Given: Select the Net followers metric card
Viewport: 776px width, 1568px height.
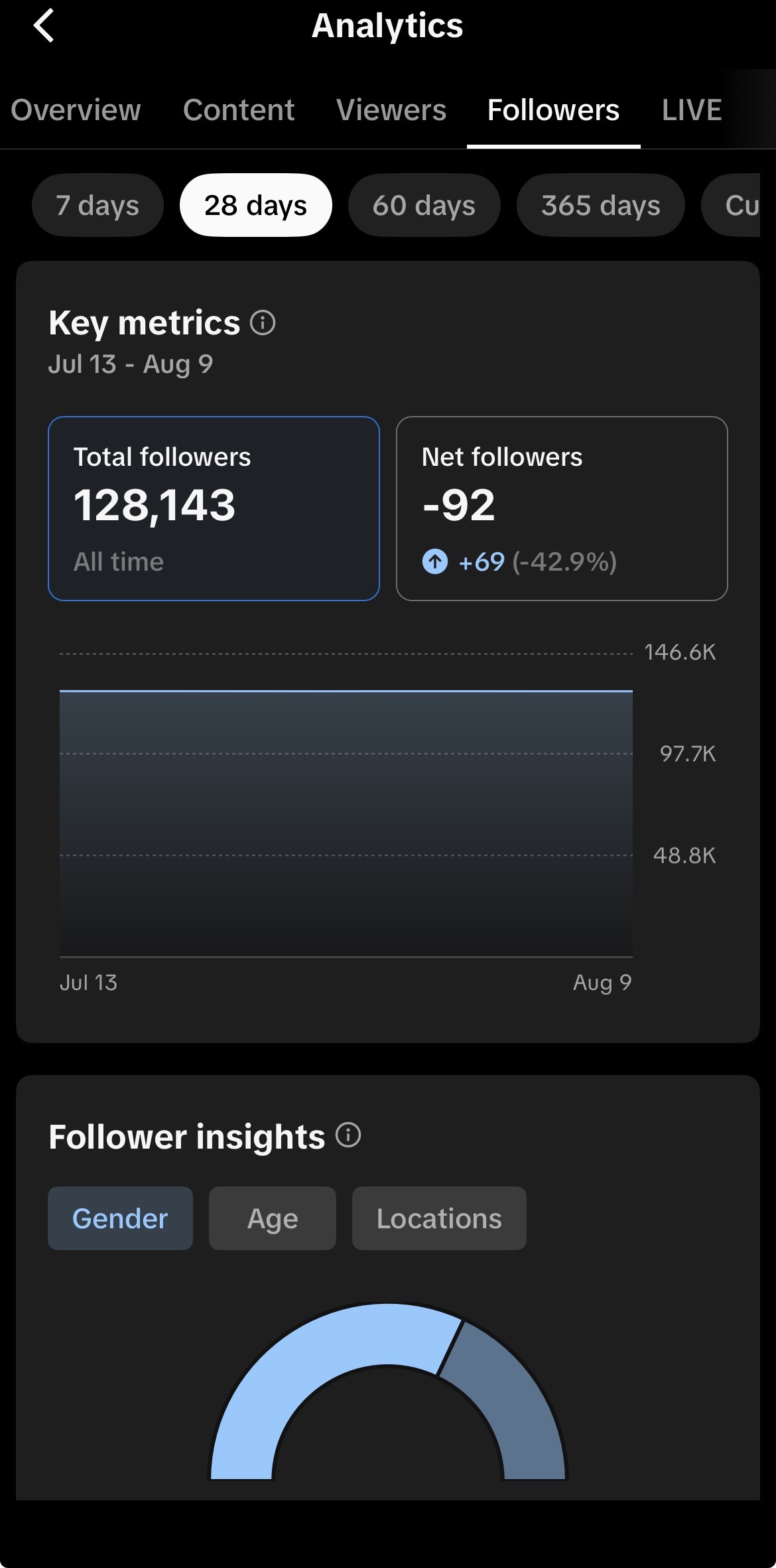Looking at the screenshot, I should click(x=562, y=508).
